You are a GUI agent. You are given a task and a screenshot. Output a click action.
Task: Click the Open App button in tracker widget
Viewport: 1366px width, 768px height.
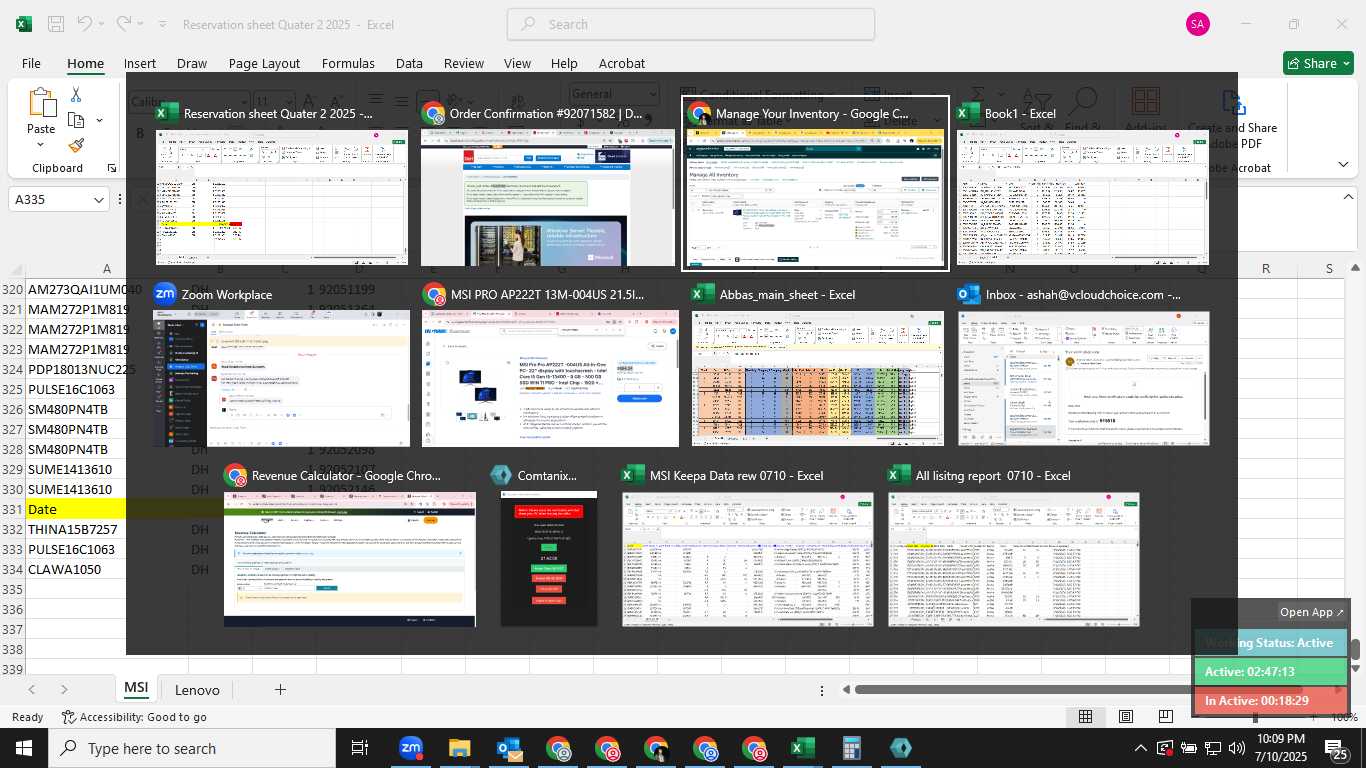click(x=1313, y=612)
